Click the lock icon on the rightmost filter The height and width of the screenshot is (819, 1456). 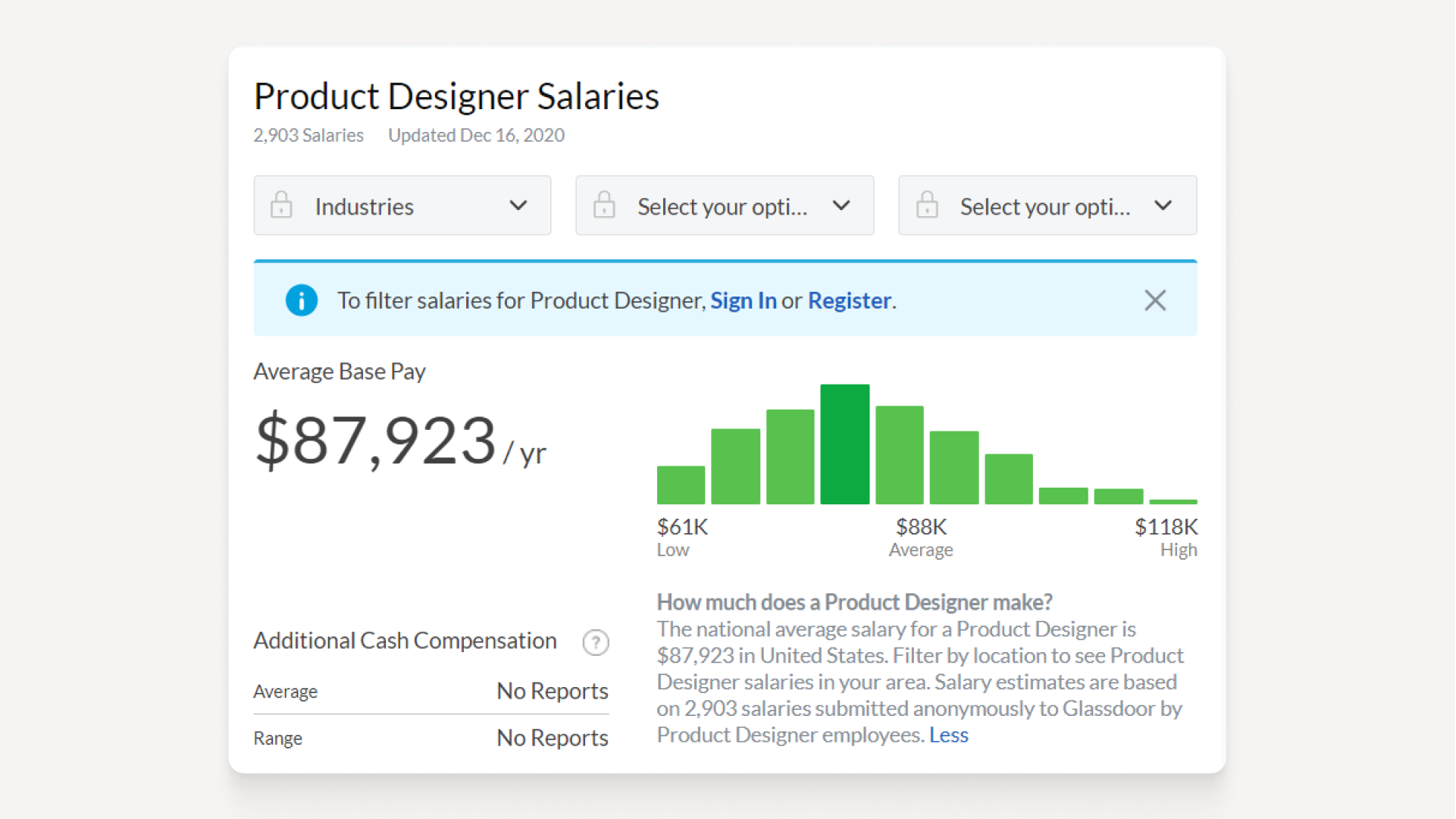927,205
